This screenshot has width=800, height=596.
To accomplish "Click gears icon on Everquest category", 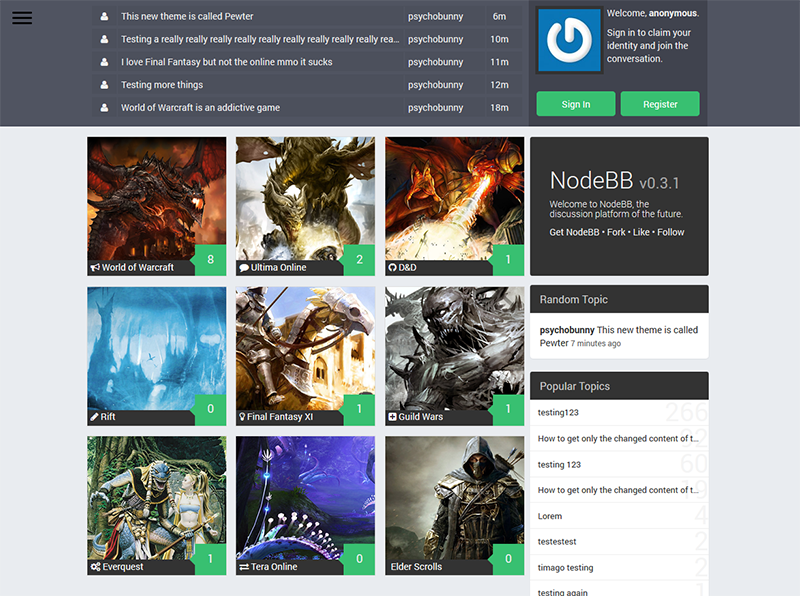I will click(x=95, y=567).
